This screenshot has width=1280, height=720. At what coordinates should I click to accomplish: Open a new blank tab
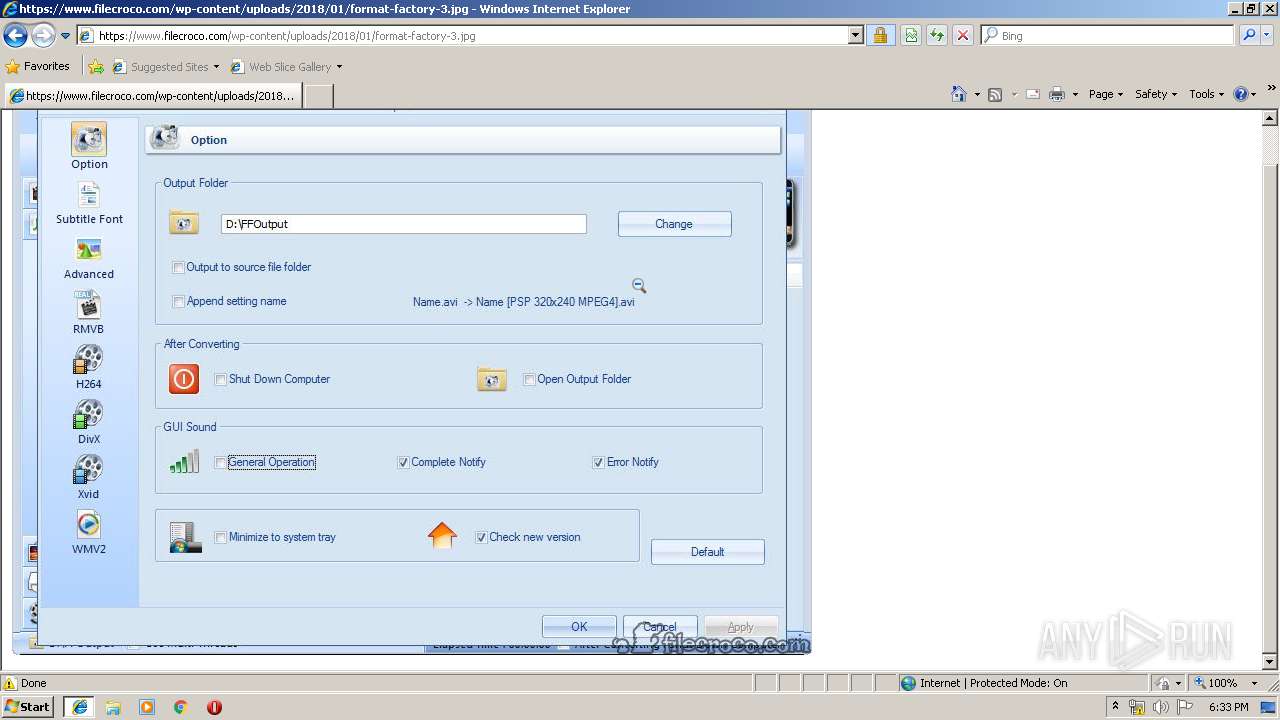point(318,96)
